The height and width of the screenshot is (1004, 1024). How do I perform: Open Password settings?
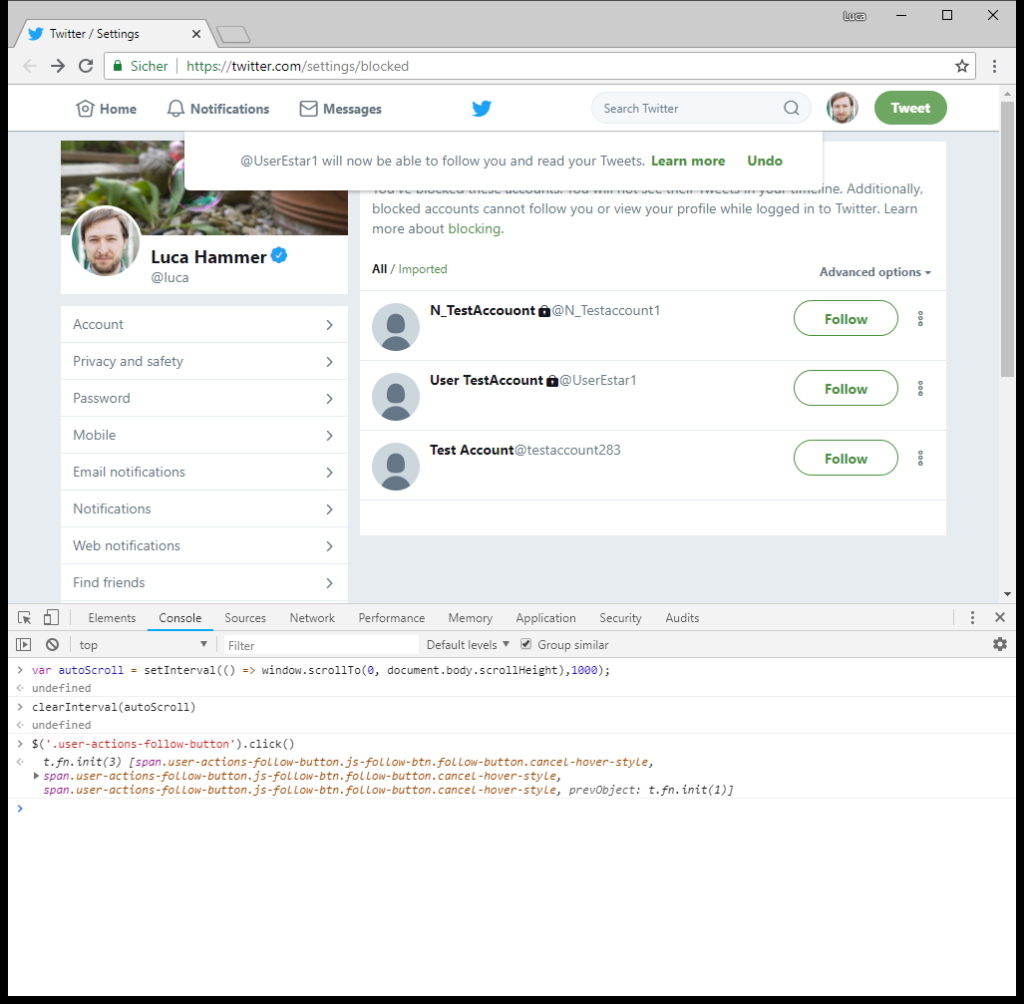coord(204,398)
